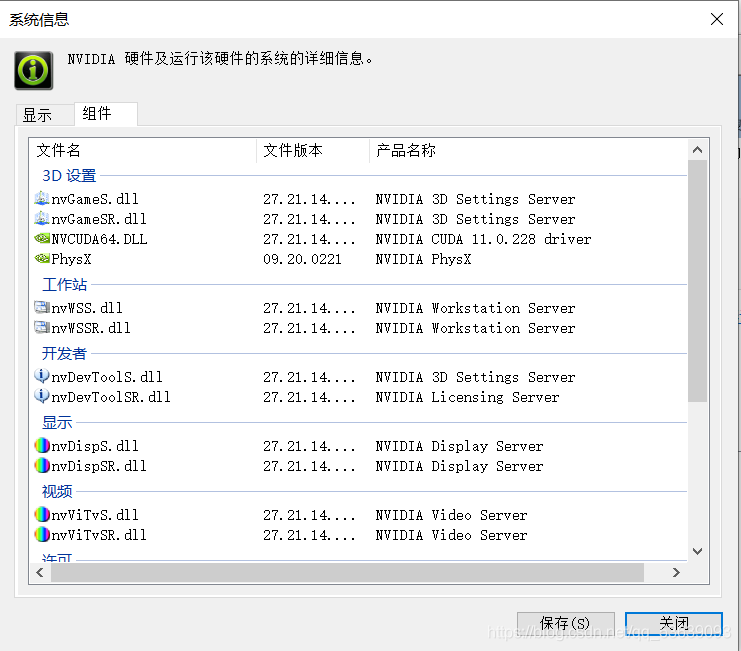The width and height of the screenshot is (741, 651).
Task: Click the horizontal scrollbar thumb
Action: 347,573
